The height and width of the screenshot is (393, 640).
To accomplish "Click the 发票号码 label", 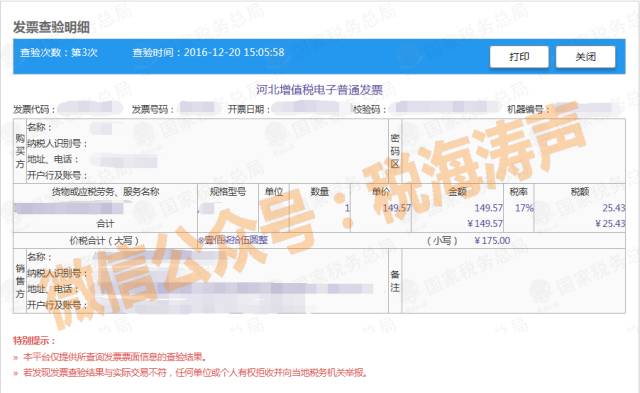I will coord(152,109).
